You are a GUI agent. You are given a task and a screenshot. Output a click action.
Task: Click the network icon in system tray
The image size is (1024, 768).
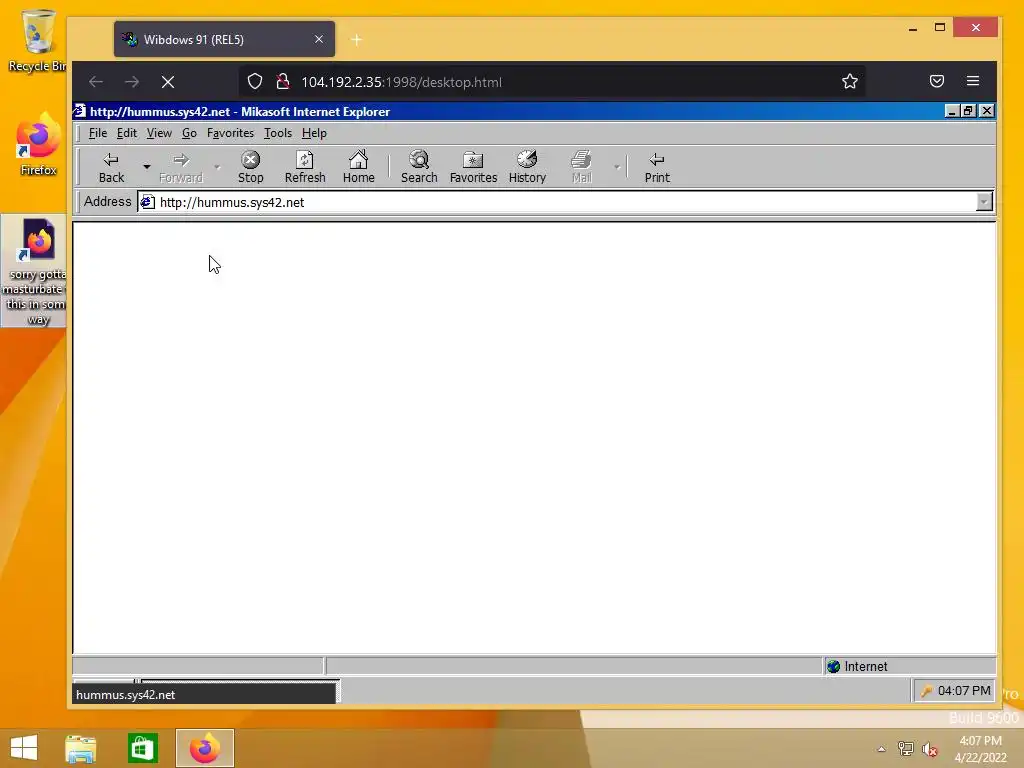click(906, 749)
